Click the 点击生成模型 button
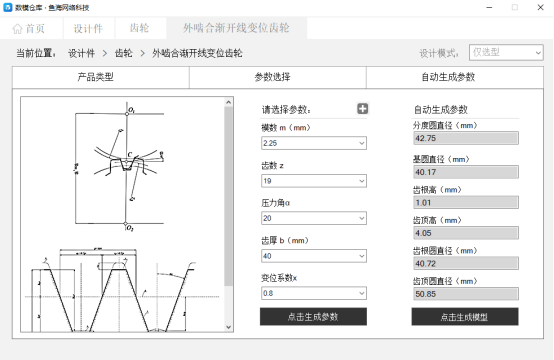 pyautogui.click(x=465, y=317)
